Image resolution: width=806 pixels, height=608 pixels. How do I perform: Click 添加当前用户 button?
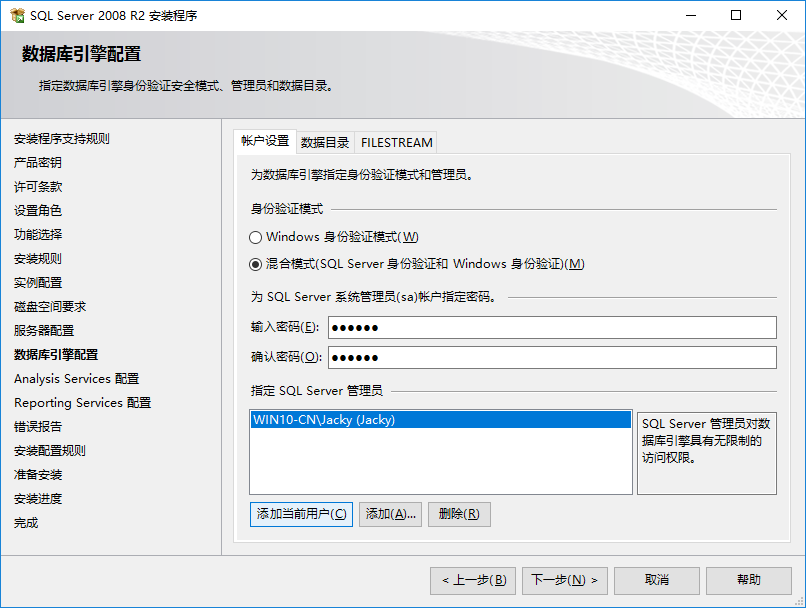(301, 514)
